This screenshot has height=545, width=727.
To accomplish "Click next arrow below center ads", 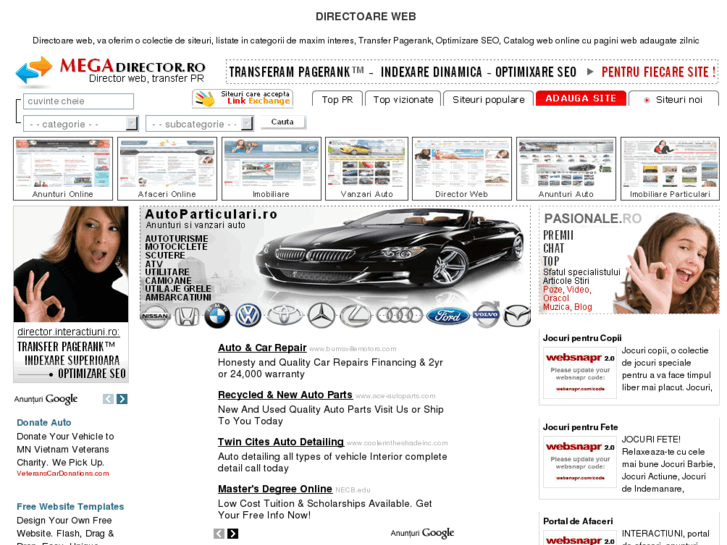I will (233, 534).
